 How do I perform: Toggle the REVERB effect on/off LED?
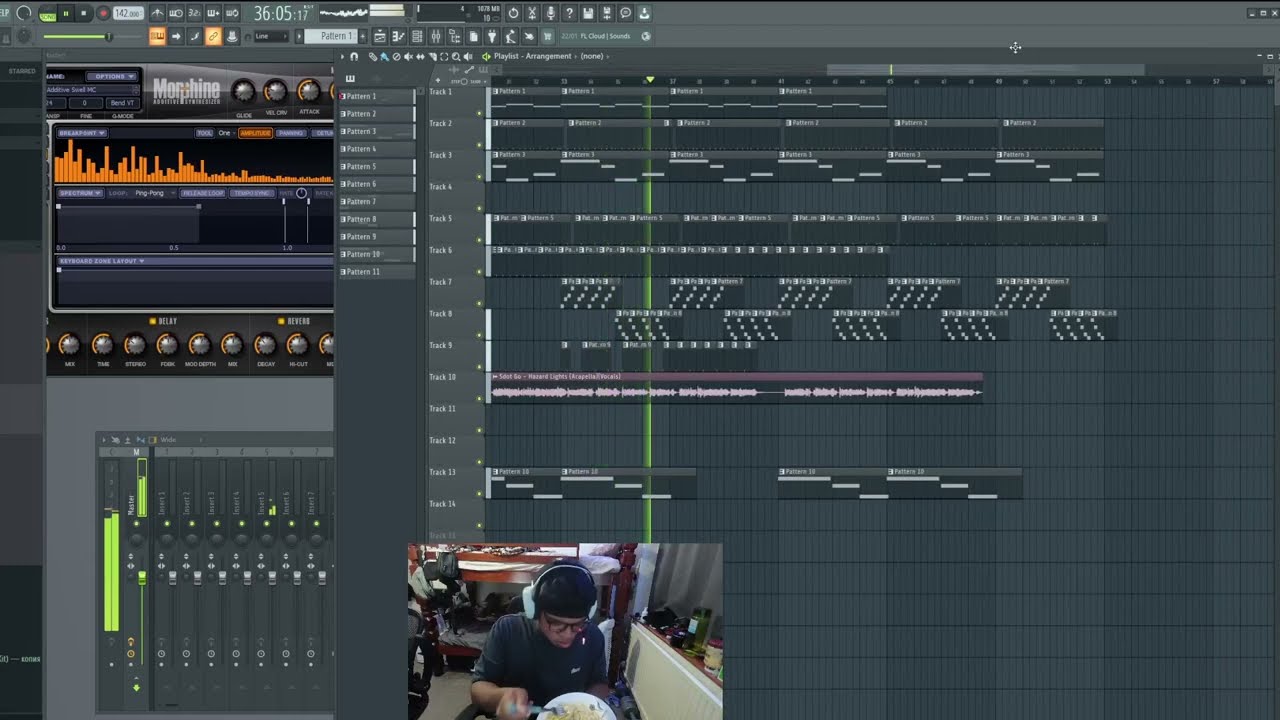point(282,321)
